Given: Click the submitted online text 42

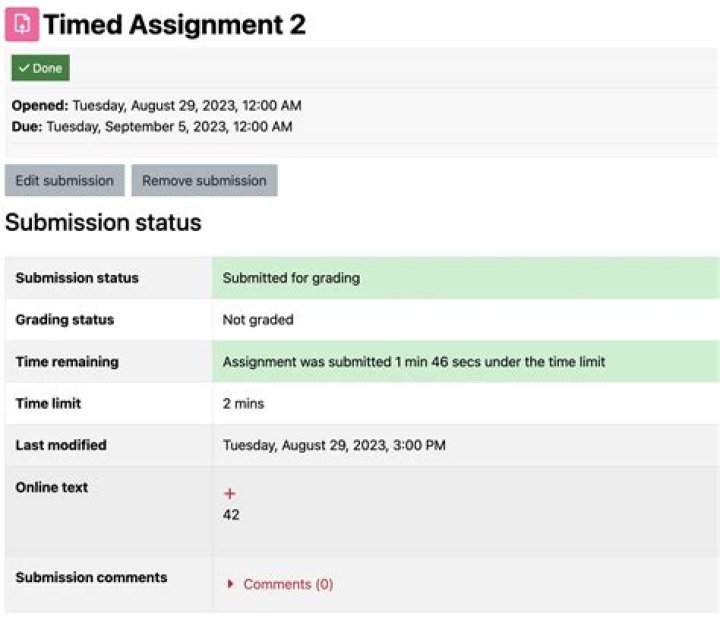Looking at the screenshot, I should coord(231,515).
